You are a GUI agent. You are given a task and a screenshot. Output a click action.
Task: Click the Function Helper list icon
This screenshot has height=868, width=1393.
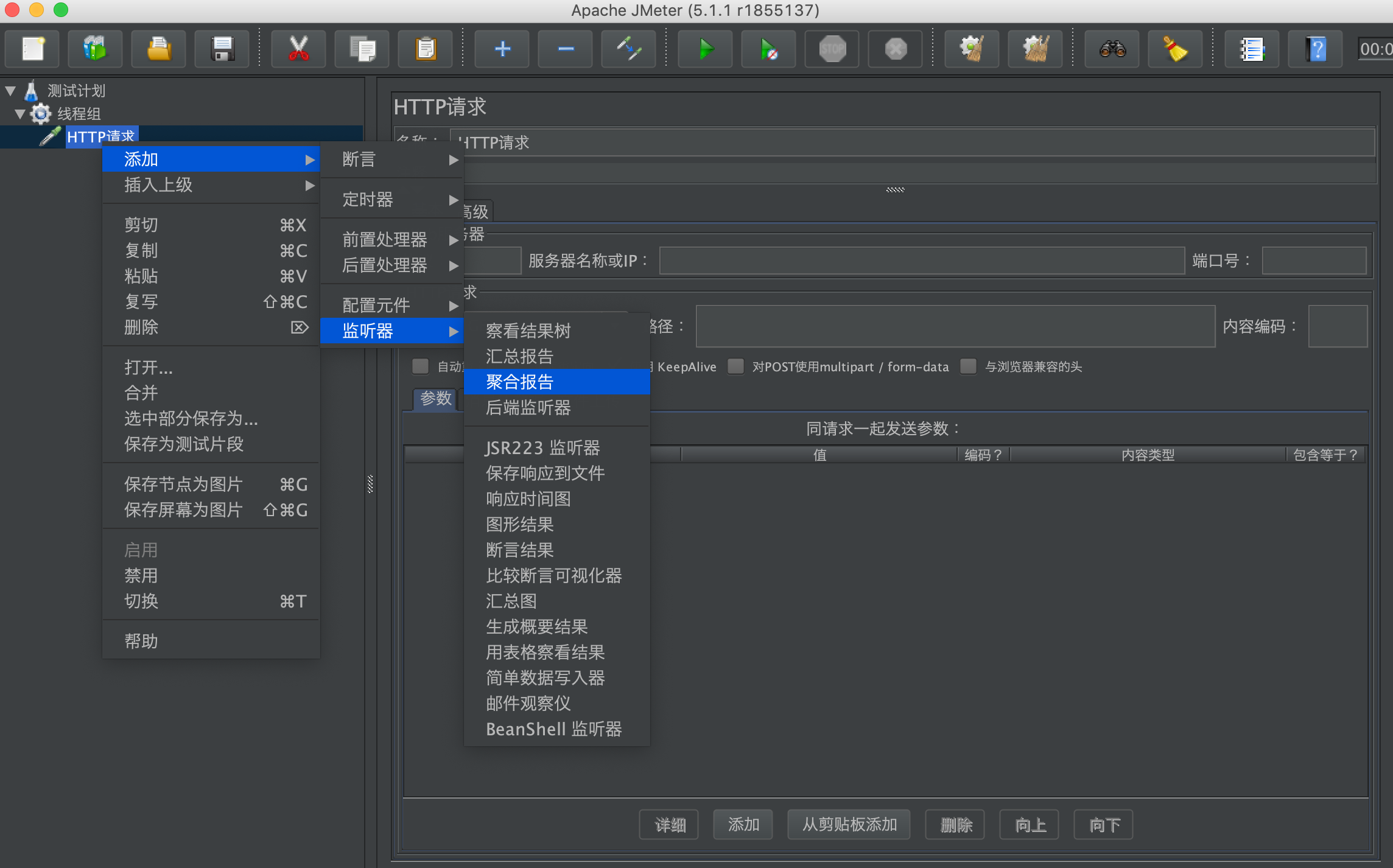pyautogui.click(x=1252, y=49)
